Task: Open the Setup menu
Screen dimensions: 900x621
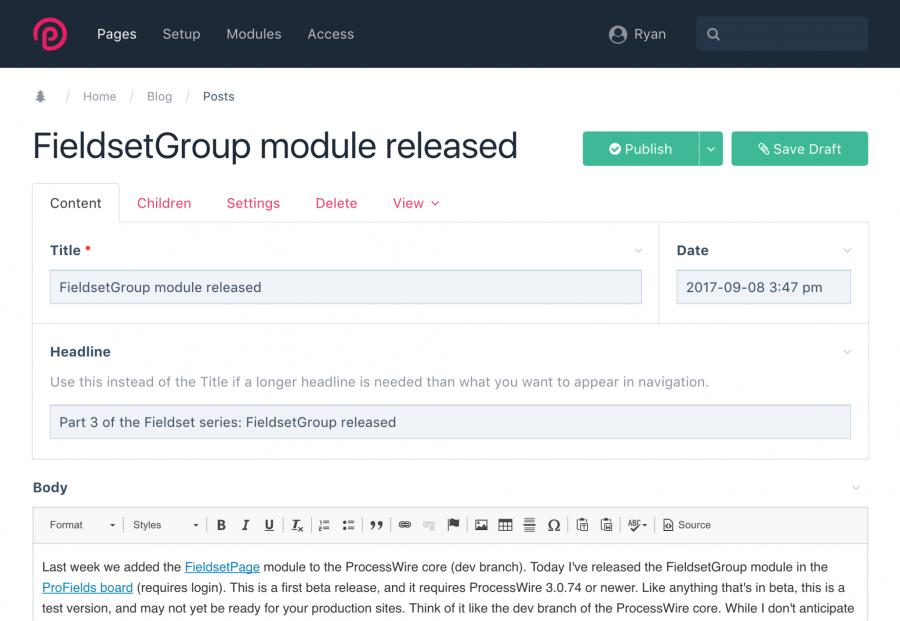Action: [181, 34]
